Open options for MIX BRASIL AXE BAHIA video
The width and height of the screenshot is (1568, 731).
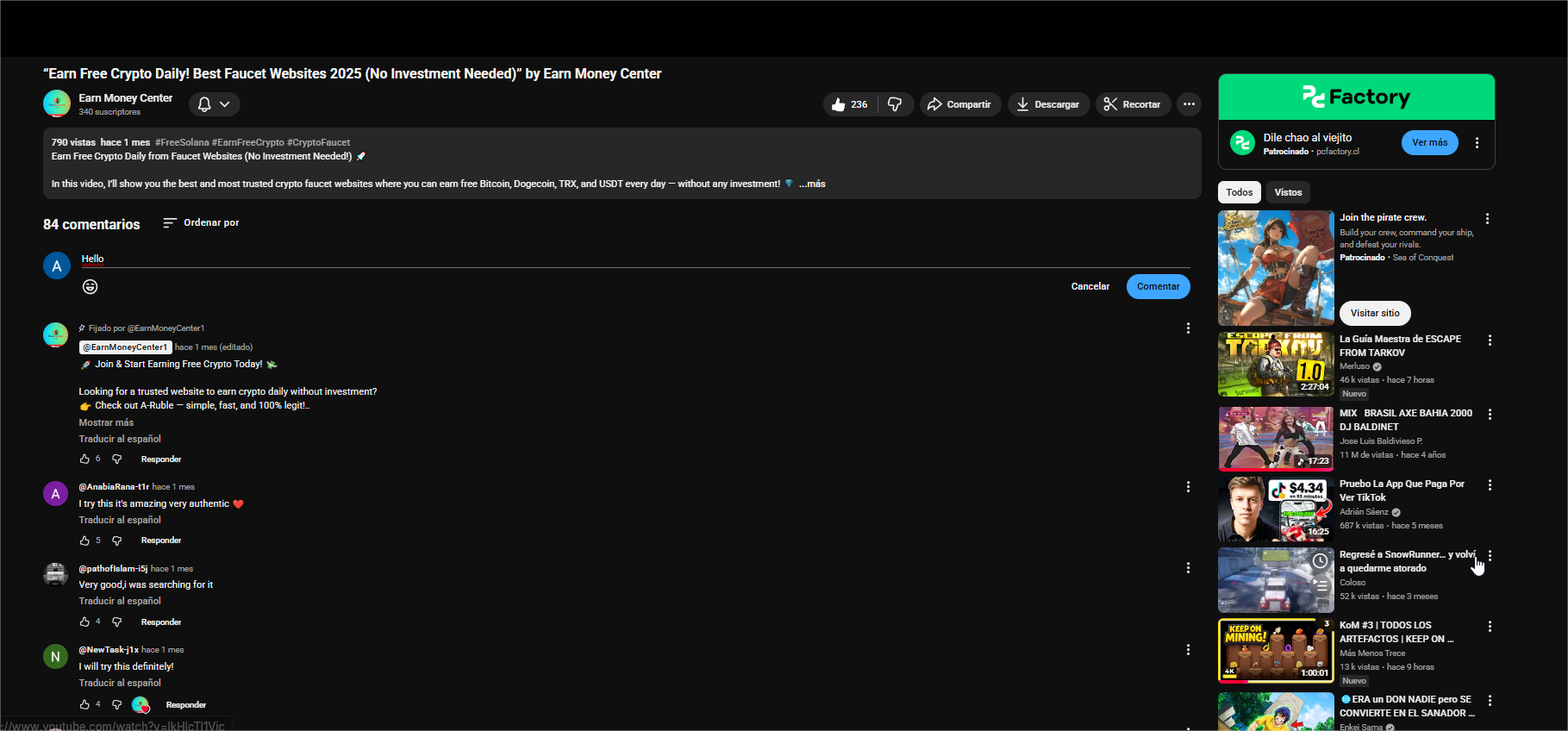click(1490, 415)
